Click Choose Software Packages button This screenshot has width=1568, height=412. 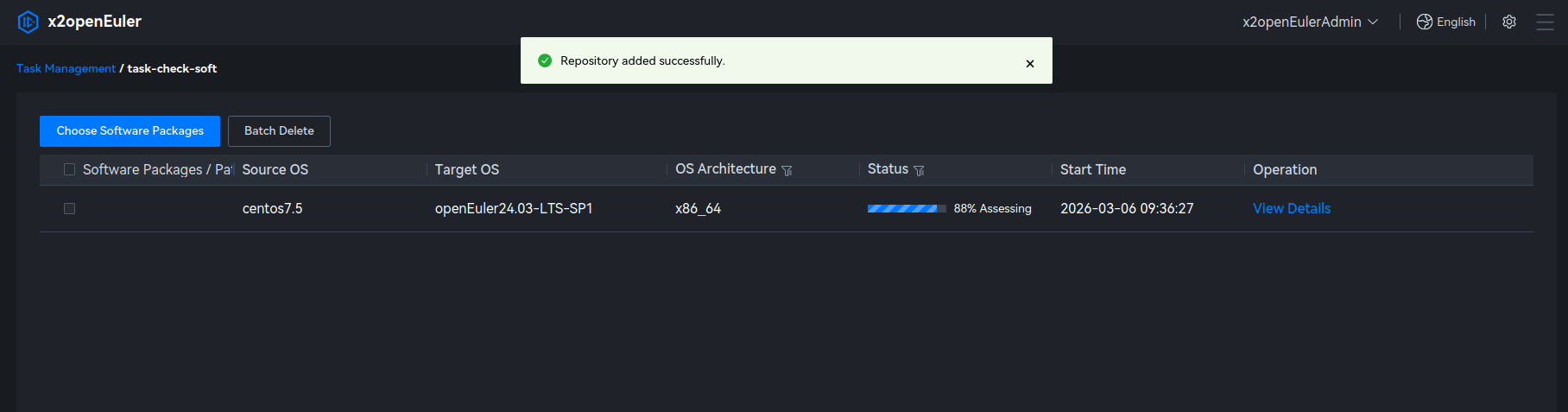(x=130, y=131)
